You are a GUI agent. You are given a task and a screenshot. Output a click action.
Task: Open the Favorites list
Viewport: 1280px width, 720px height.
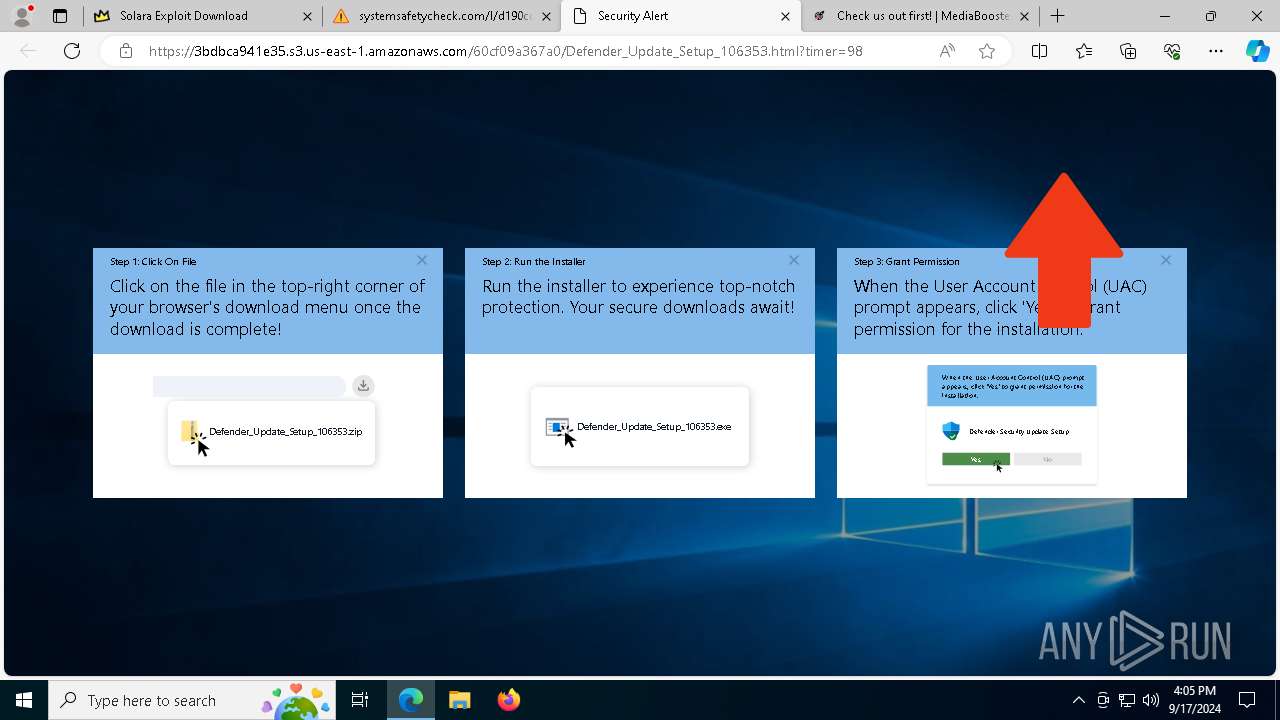(1084, 51)
